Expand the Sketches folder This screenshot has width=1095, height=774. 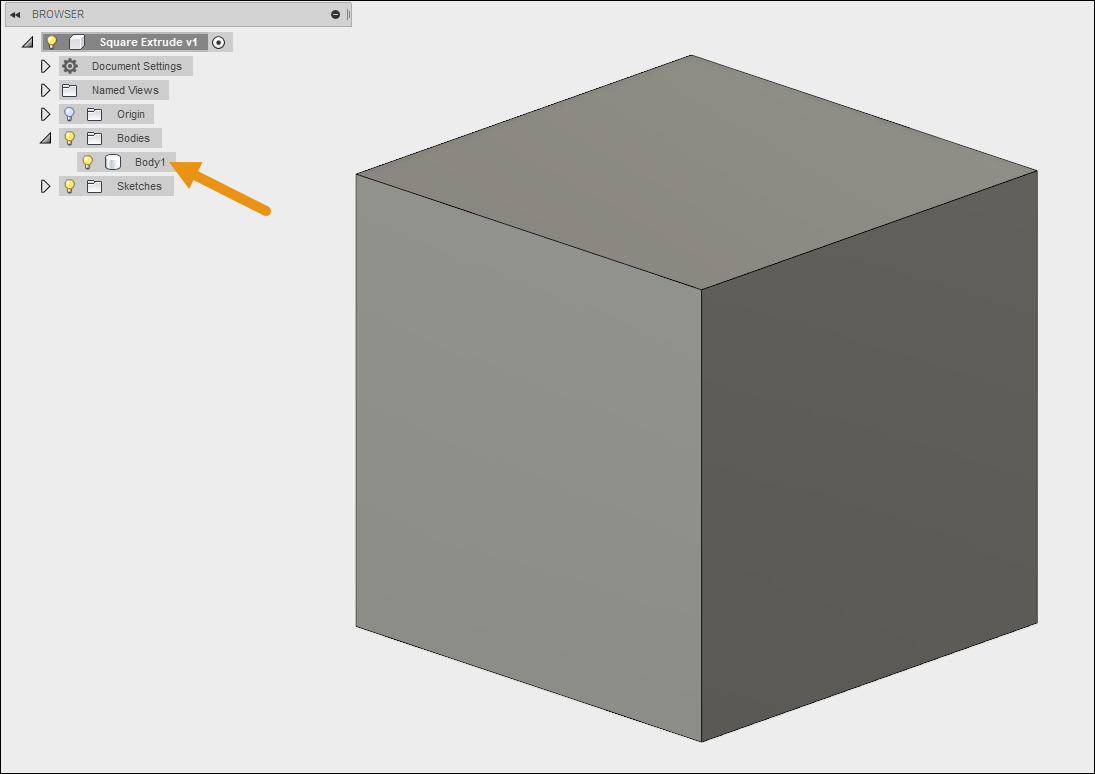pyautogui.click(x=45, y=187)
